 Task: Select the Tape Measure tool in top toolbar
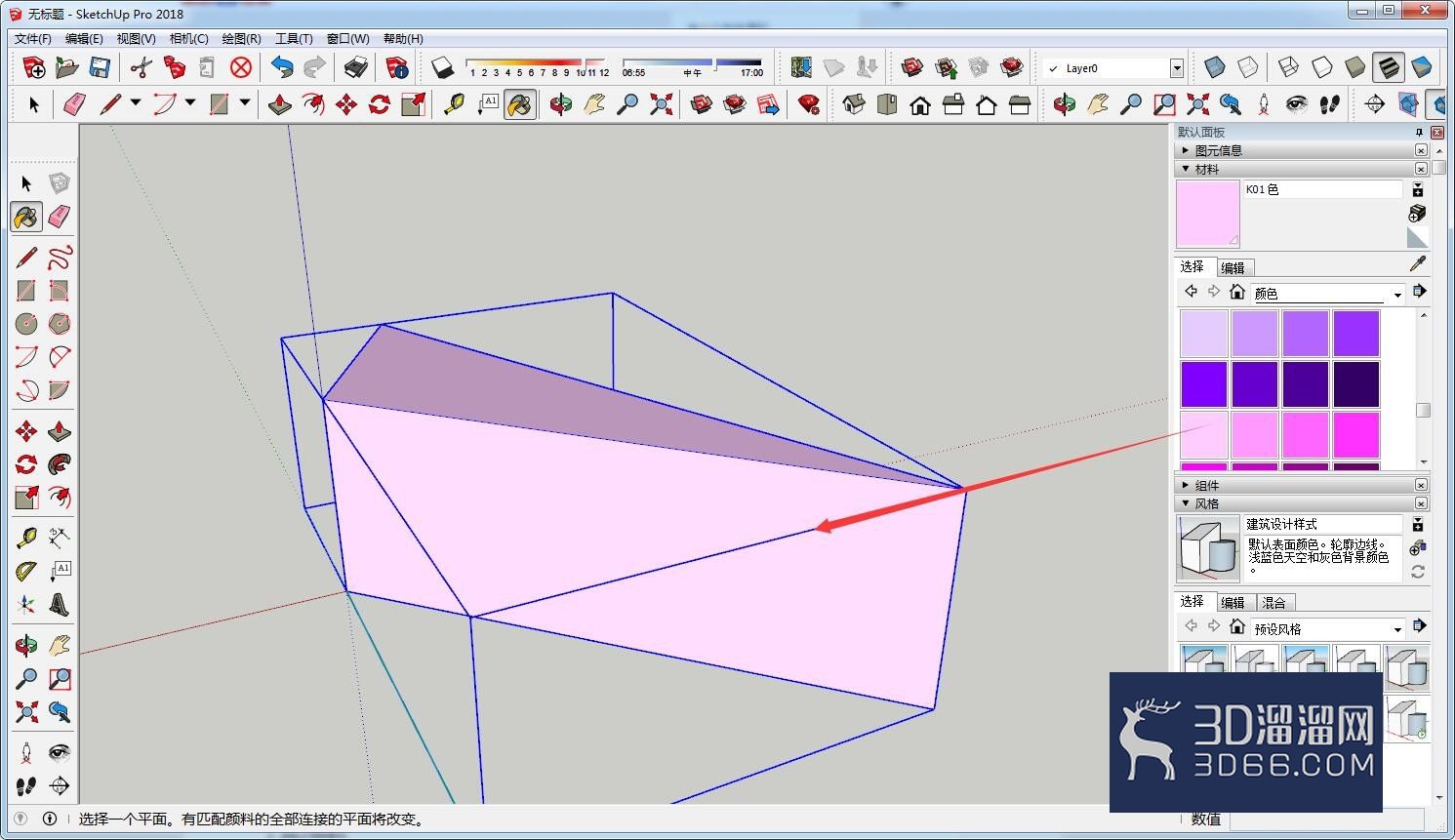[454, 103]
